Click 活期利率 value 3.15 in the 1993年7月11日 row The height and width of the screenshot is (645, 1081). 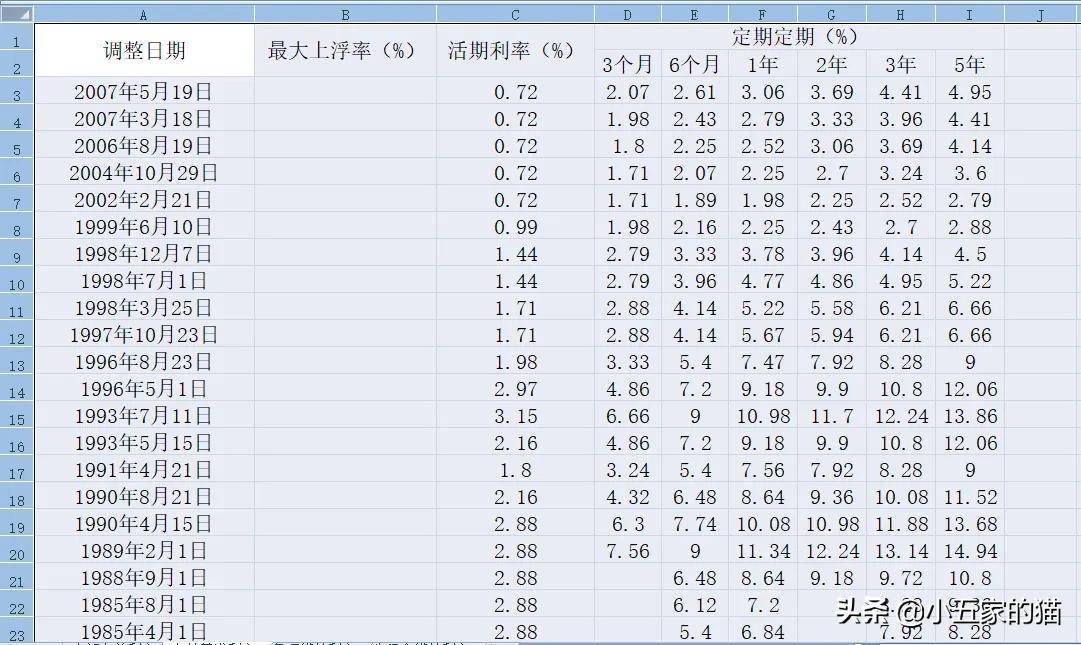click(x=515, y=415)
